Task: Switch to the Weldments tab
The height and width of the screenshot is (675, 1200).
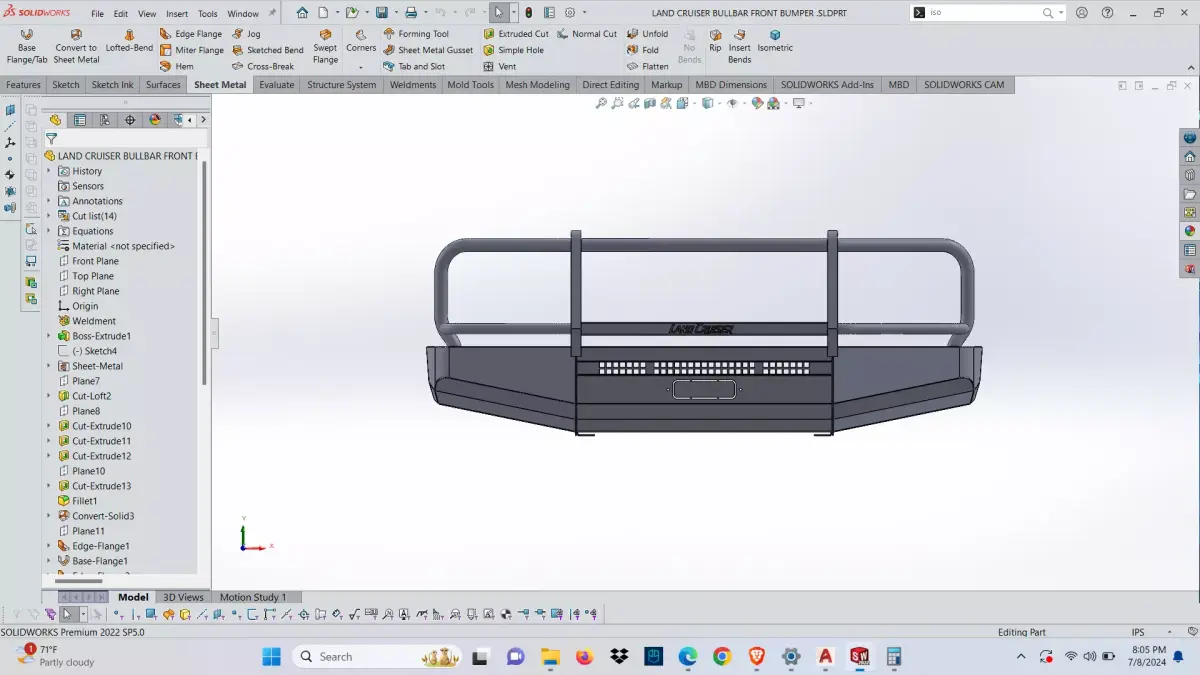Action: [413, 85]
